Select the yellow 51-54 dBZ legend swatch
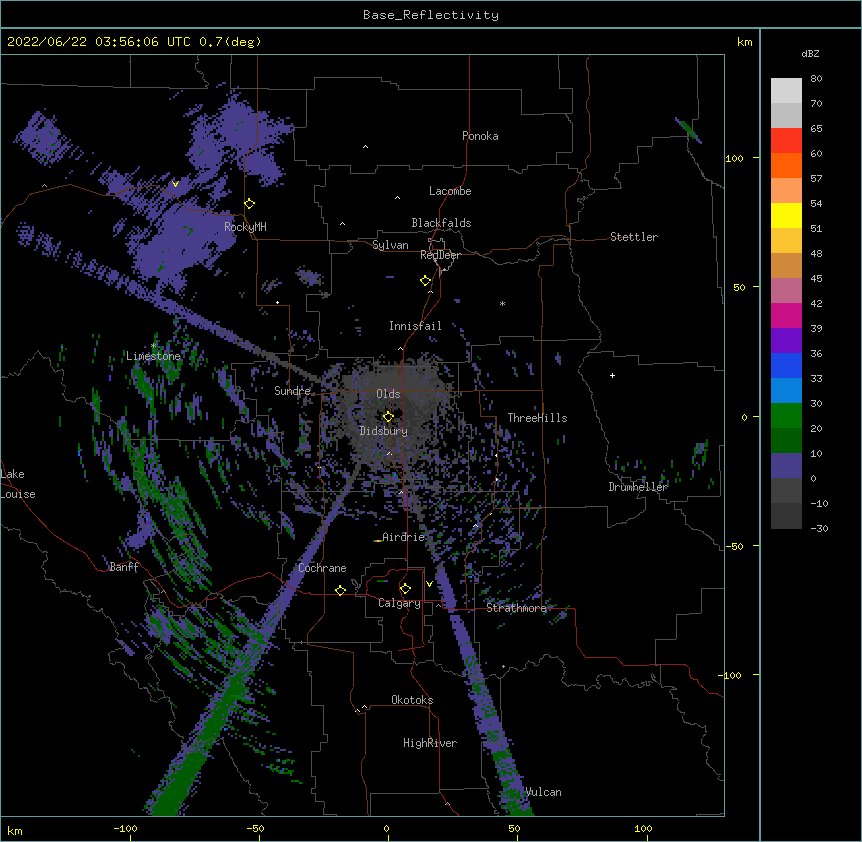Screen dimensions: 862x842 point(786,215)
